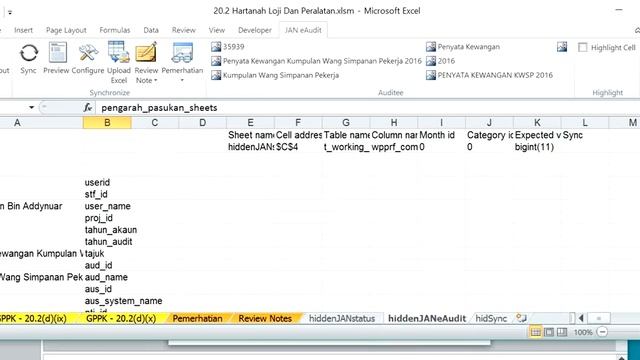Open the View ribbon tab

(x=217, y=30)
